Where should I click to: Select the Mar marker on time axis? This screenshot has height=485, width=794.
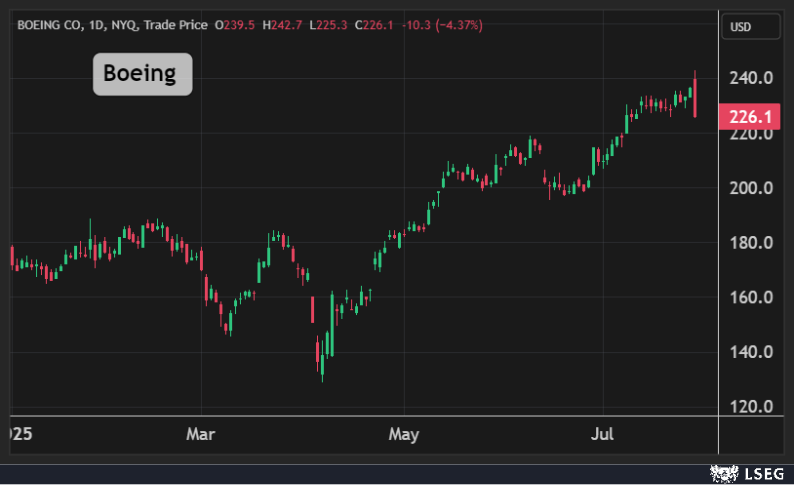coord(201,435)
